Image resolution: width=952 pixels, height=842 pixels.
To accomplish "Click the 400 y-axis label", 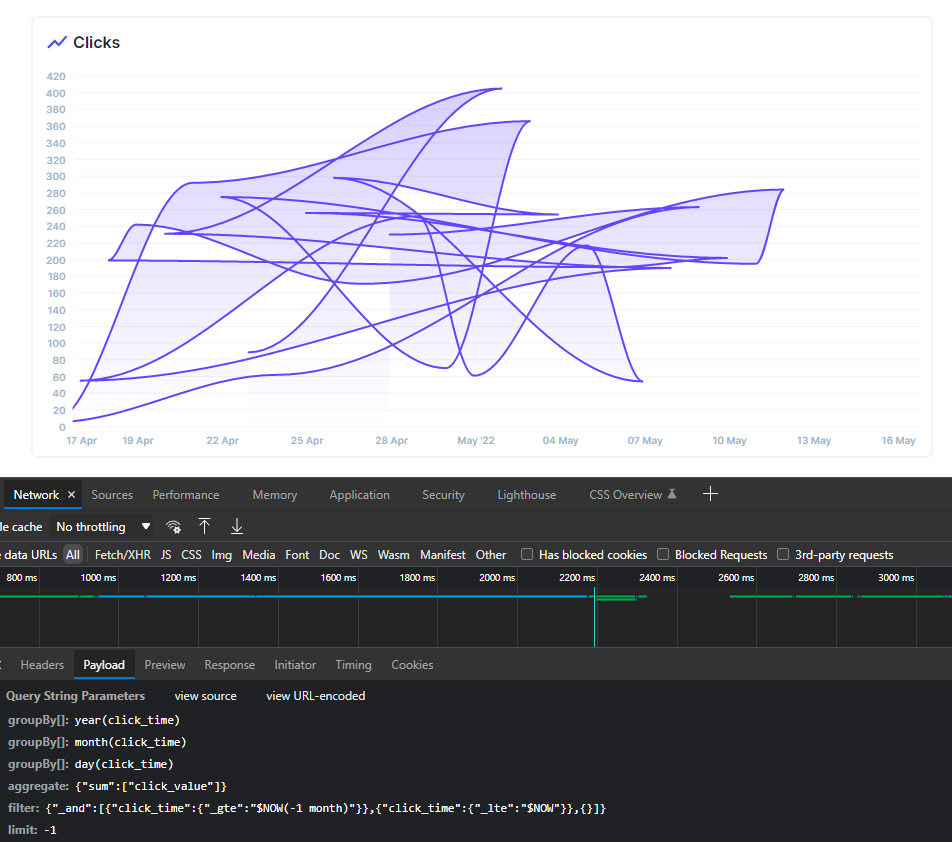I will pyautogui.click(x=56, y=93).
